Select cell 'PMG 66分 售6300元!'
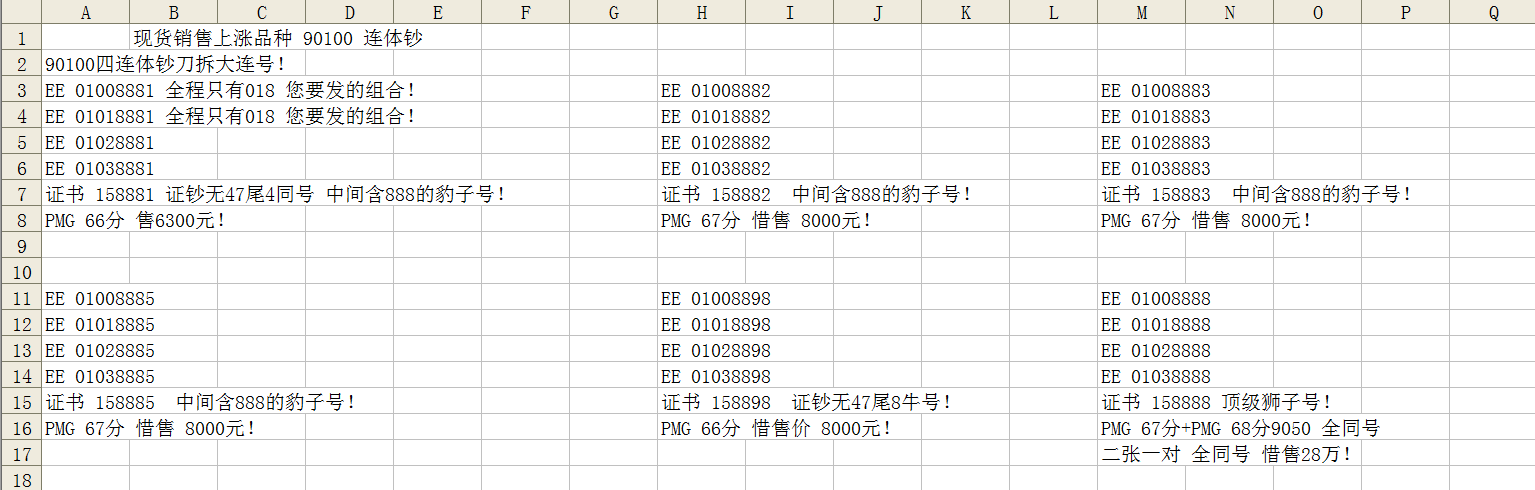 click(85, 220)
